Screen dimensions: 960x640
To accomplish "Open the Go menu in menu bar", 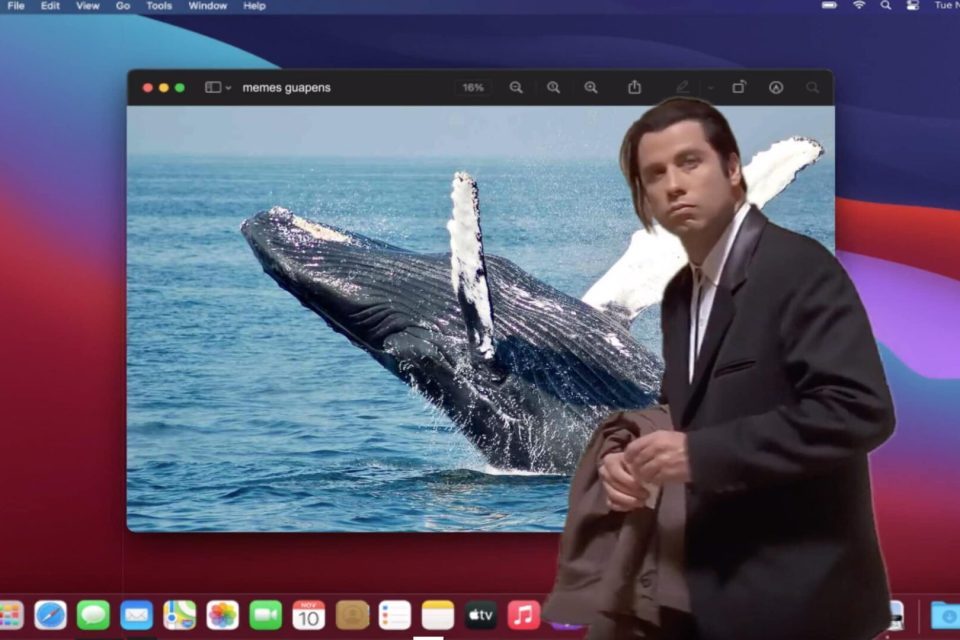I will pos(123,6).
